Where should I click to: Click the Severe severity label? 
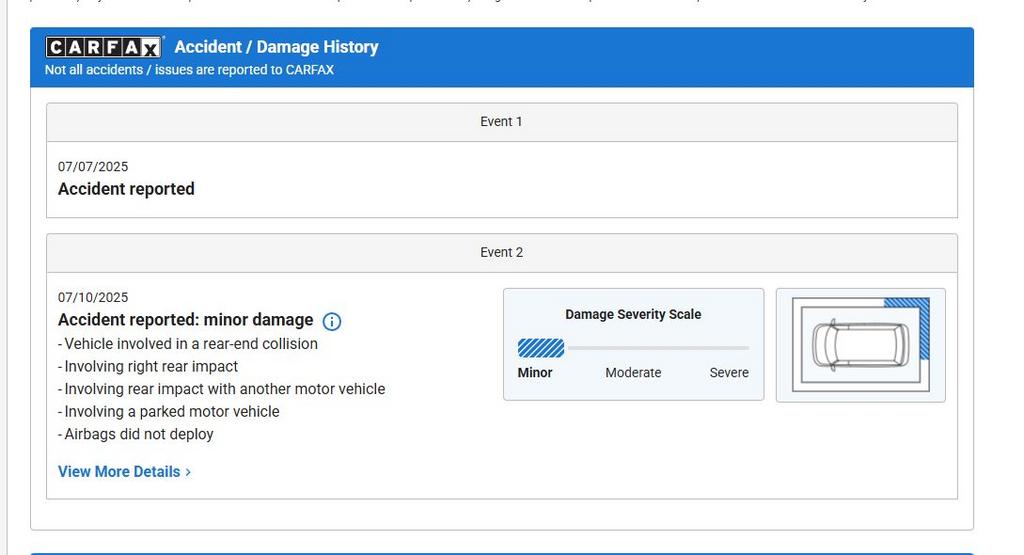[x=729, y=373]
